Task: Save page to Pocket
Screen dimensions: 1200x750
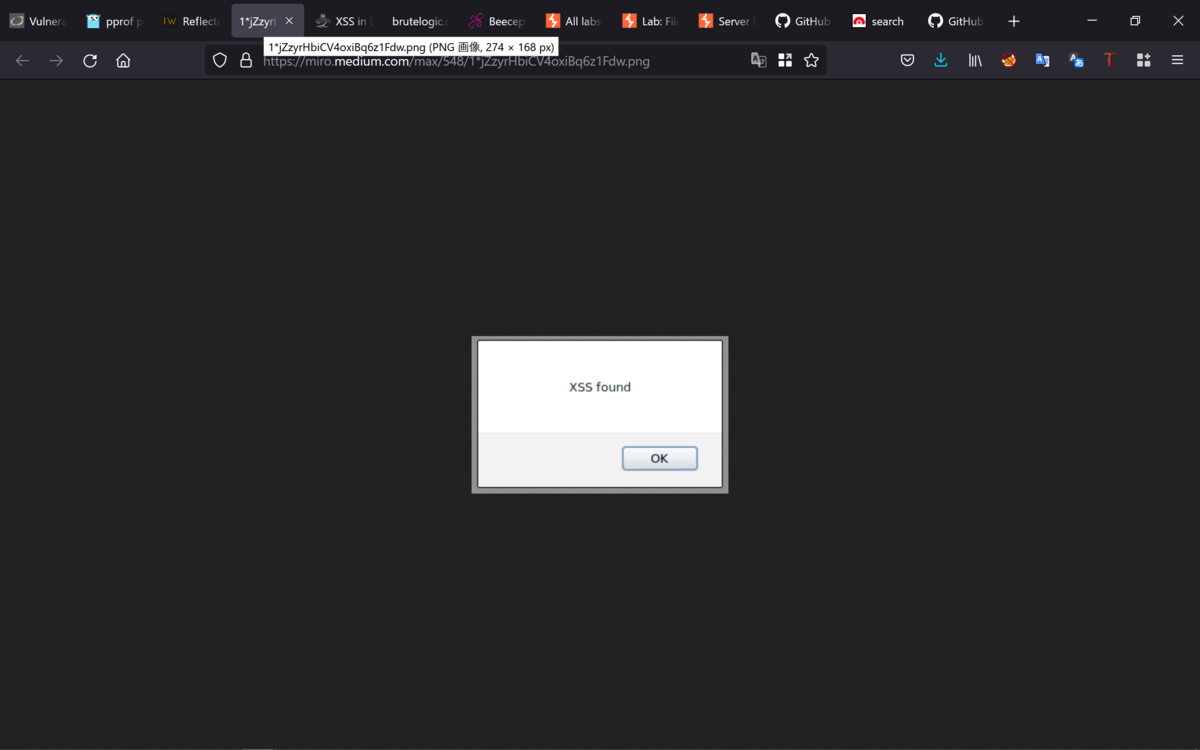Action: pyautogui.click(x=907, y=60)
